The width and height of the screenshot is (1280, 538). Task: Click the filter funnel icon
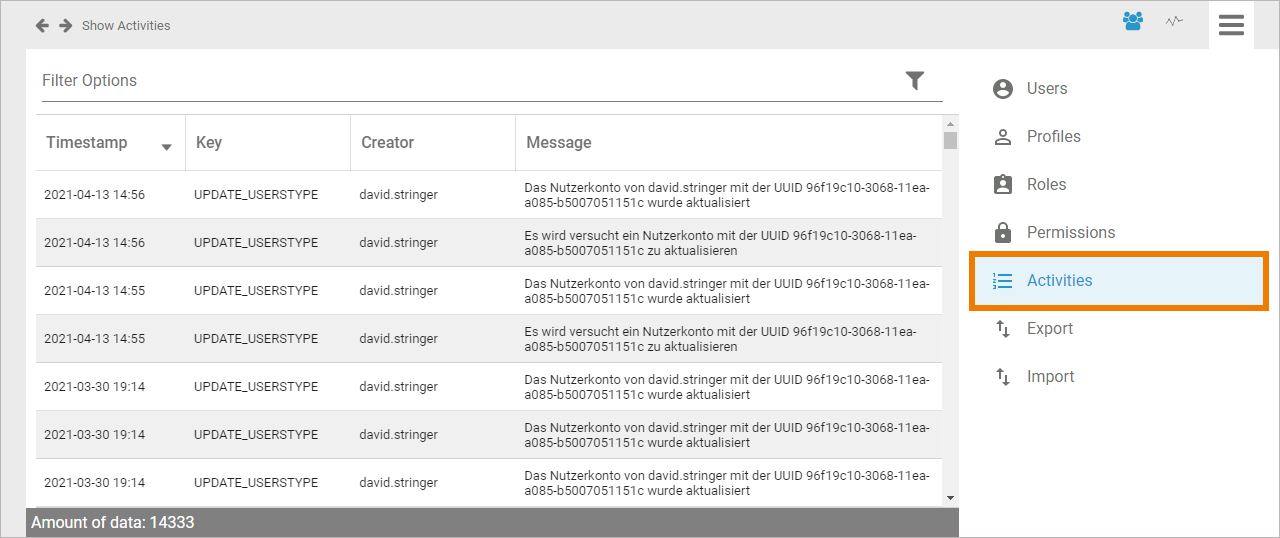(x=915, y=81)
